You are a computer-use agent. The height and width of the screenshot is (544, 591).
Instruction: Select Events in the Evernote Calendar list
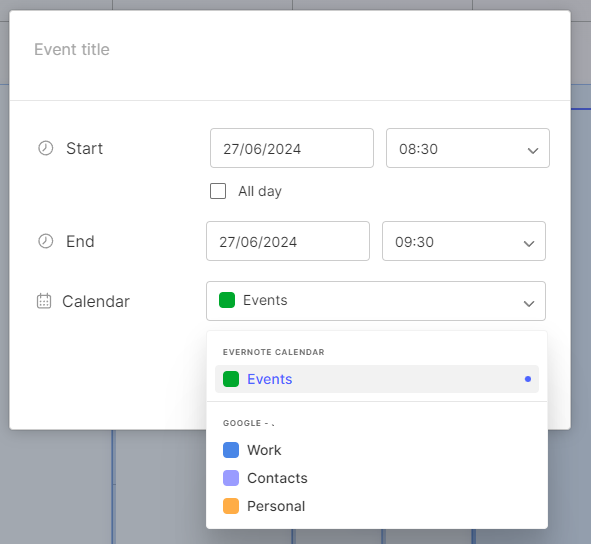pos(377,379)
